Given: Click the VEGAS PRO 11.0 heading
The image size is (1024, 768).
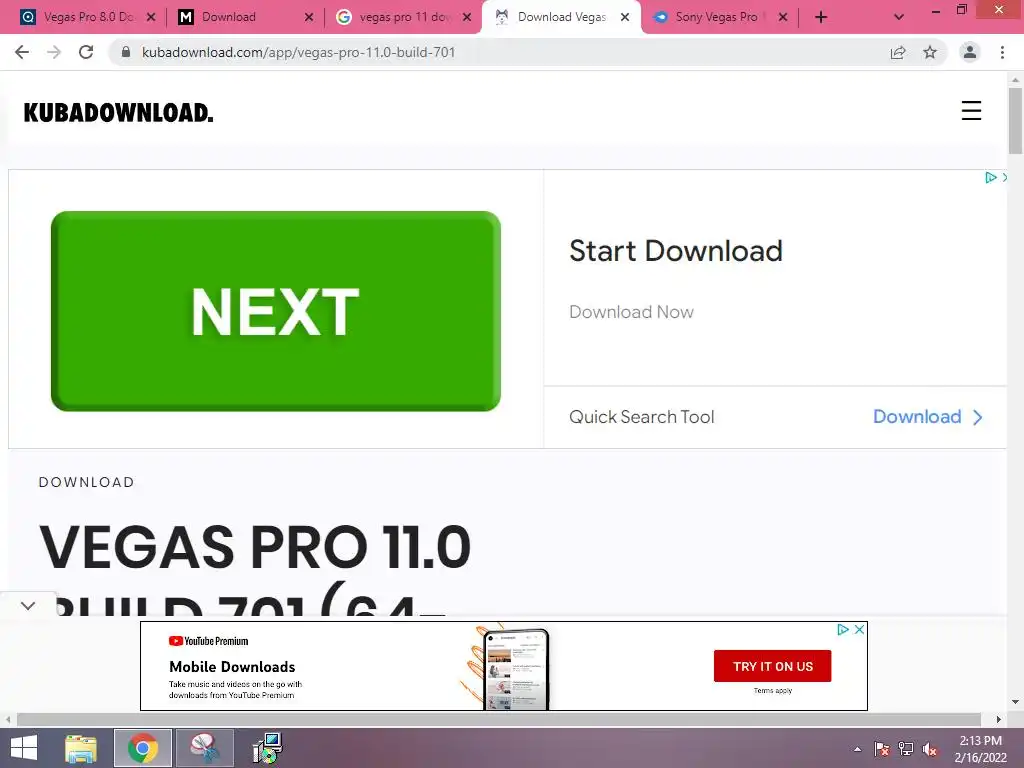Looking at the screenshot, I should tap(255, 547).
